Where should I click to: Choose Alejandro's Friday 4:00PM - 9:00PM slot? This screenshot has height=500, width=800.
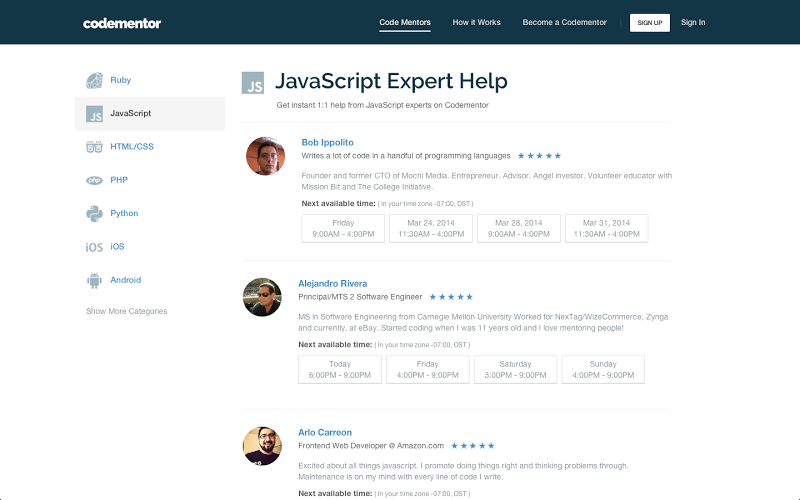coord(428,369)
